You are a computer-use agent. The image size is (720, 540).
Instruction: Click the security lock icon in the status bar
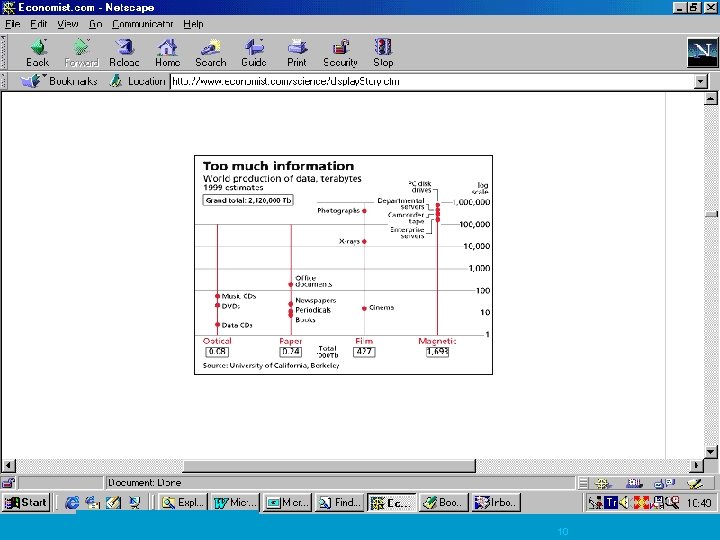click(8, 483)
